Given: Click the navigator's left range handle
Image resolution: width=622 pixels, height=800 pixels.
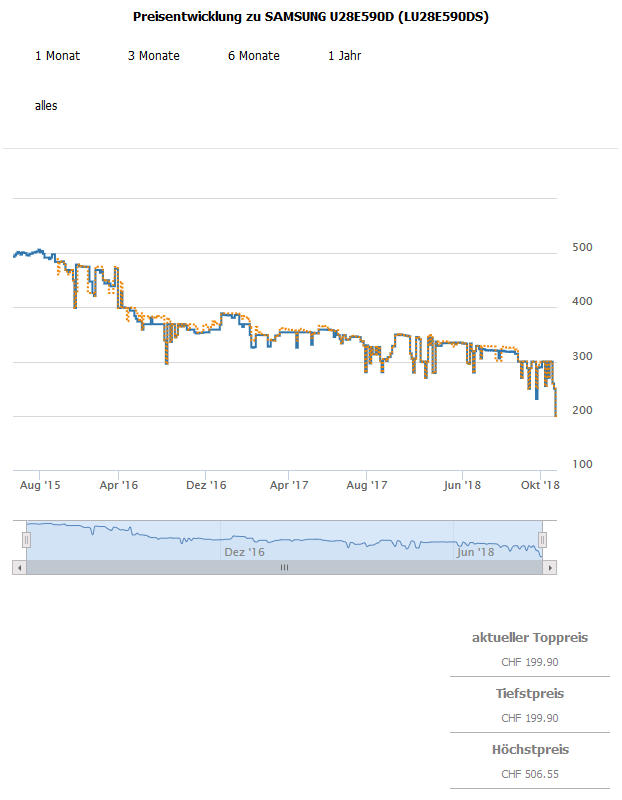Looking at the screenshot, I should tap(27, 540).
